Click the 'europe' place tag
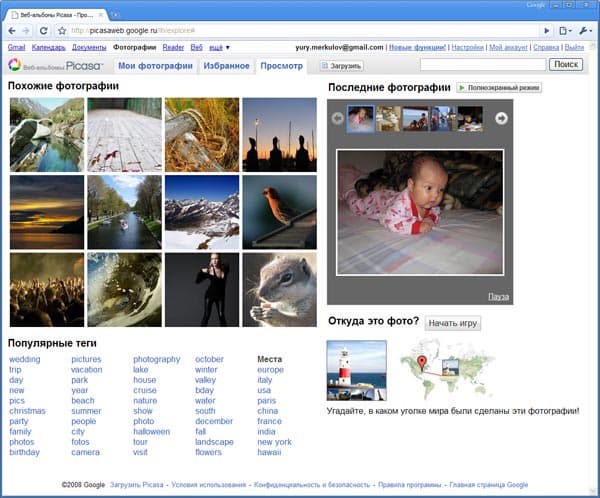The height and width of the screenshot is (498, 600). [271, 369]
